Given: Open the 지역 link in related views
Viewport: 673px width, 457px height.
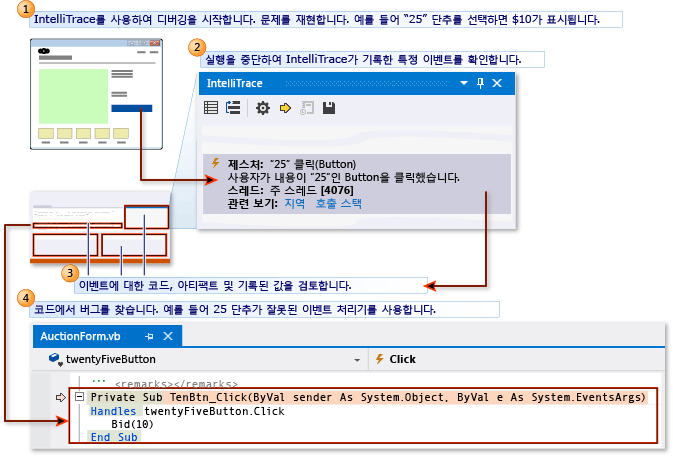Looking at the screenshot, I should click(x=295, y=203).
